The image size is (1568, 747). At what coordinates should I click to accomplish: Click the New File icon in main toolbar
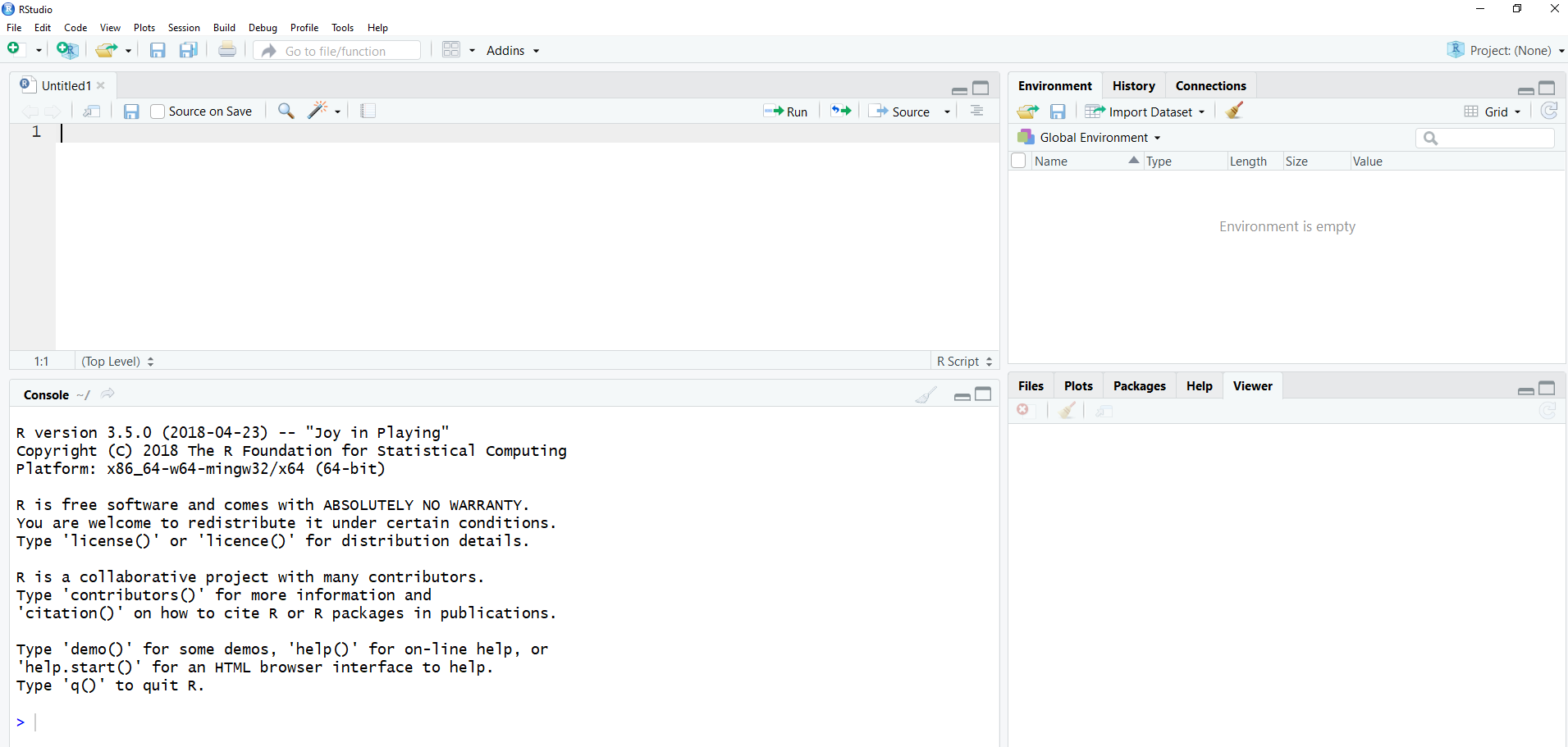pos(15,50)
